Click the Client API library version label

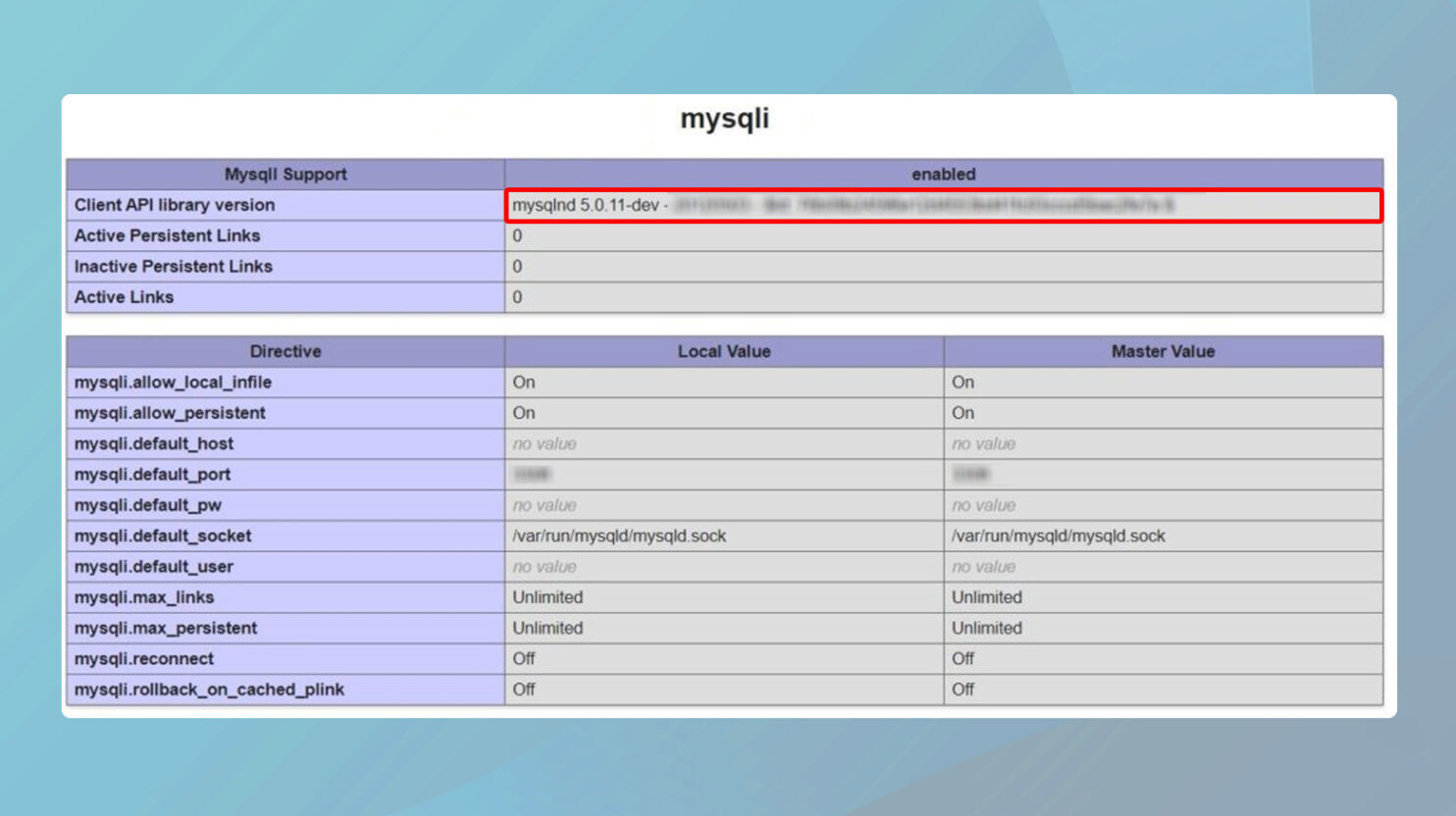pos(175,205)
